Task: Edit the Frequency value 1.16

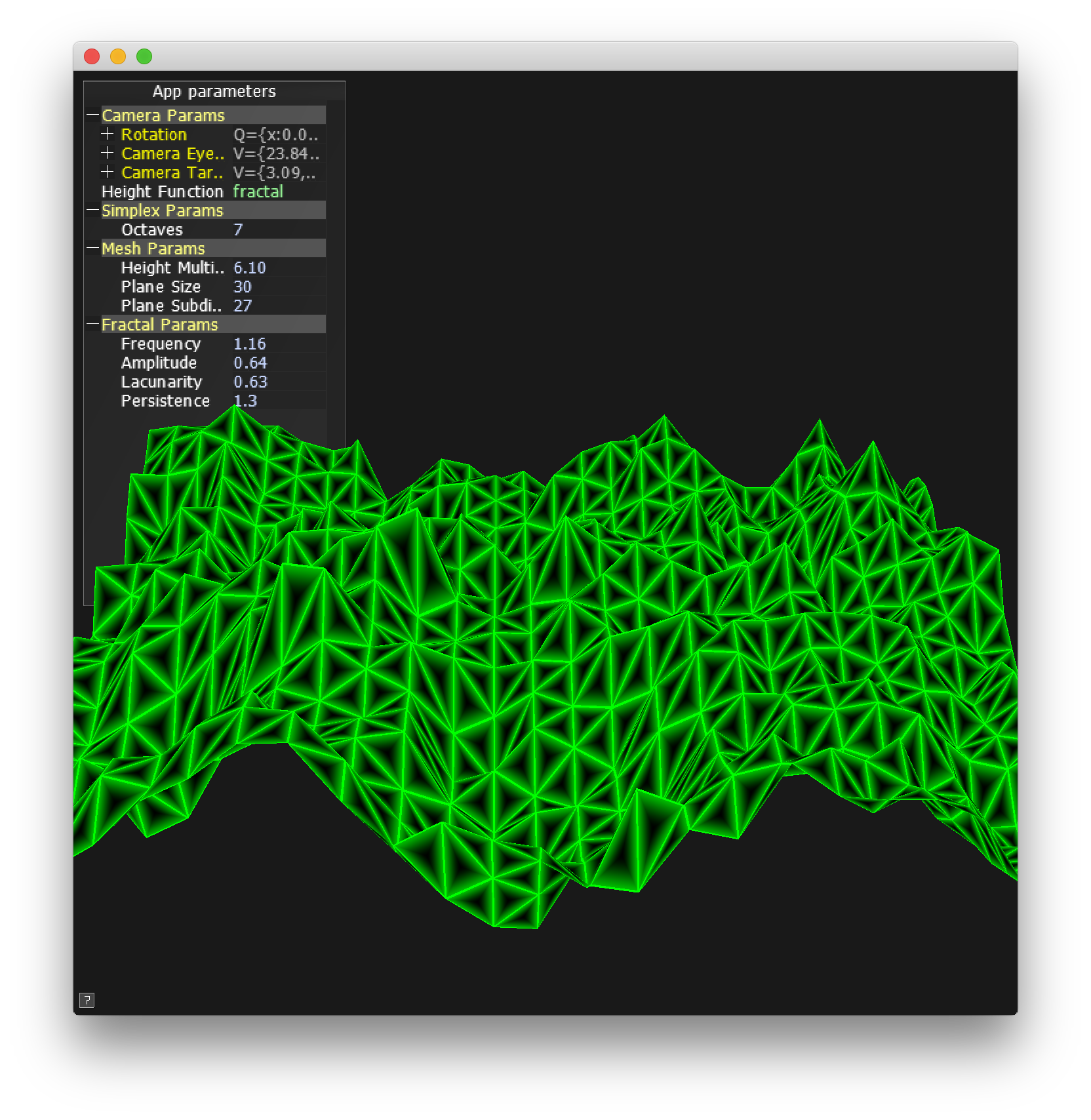Action: (x=249, y=344)
